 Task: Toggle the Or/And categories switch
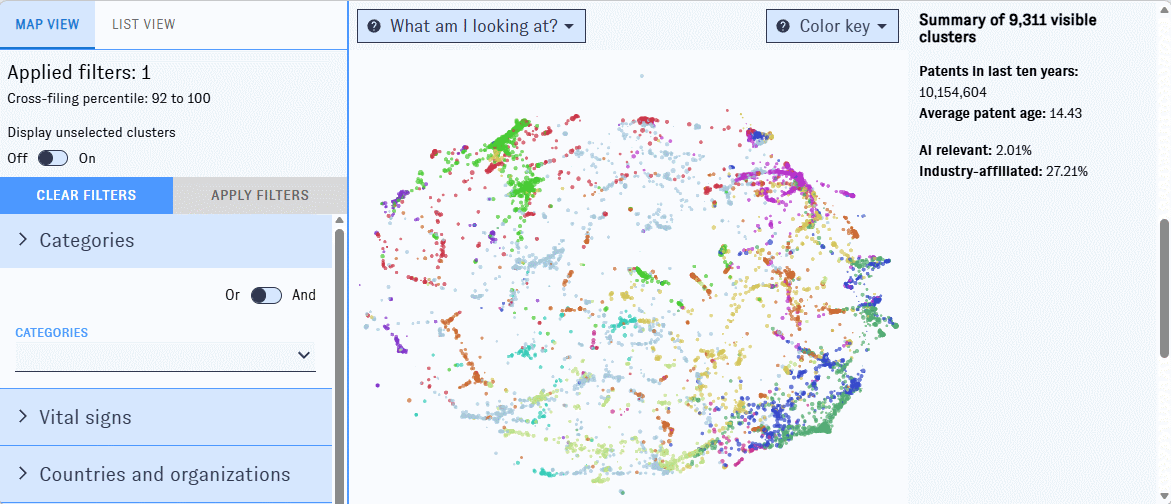[267, 295]
